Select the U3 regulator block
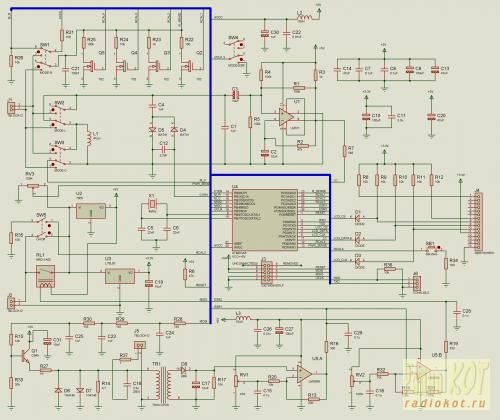 click(x=120, y=276)
